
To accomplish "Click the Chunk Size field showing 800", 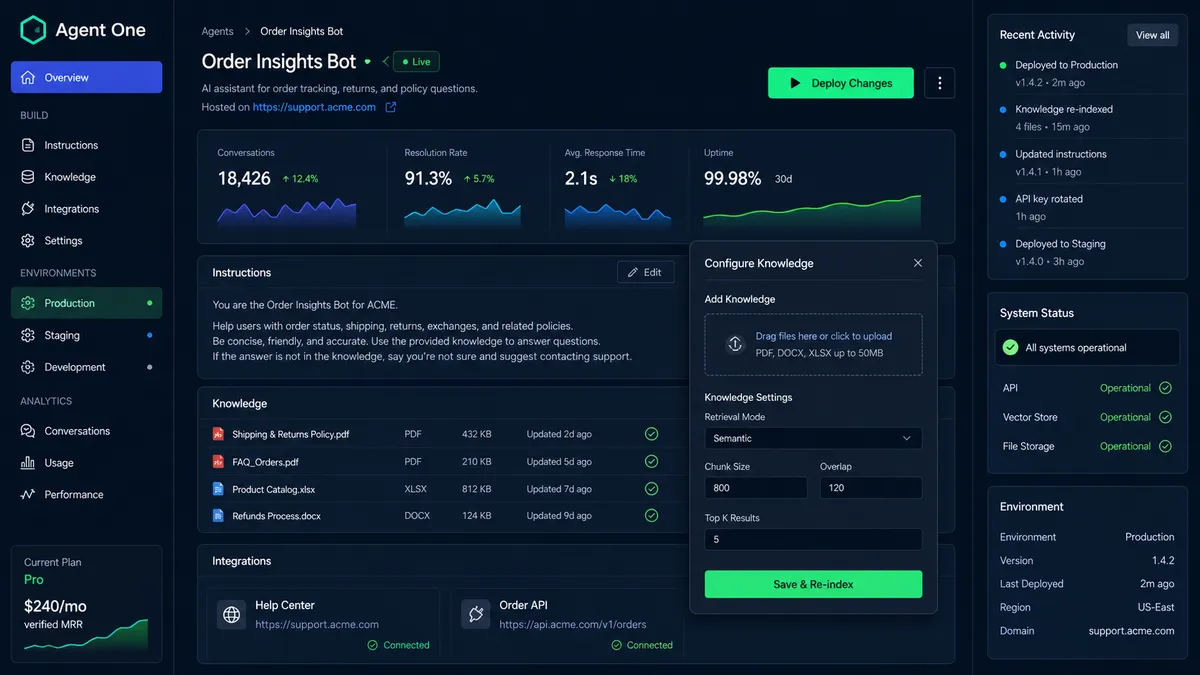I will 756,488.
